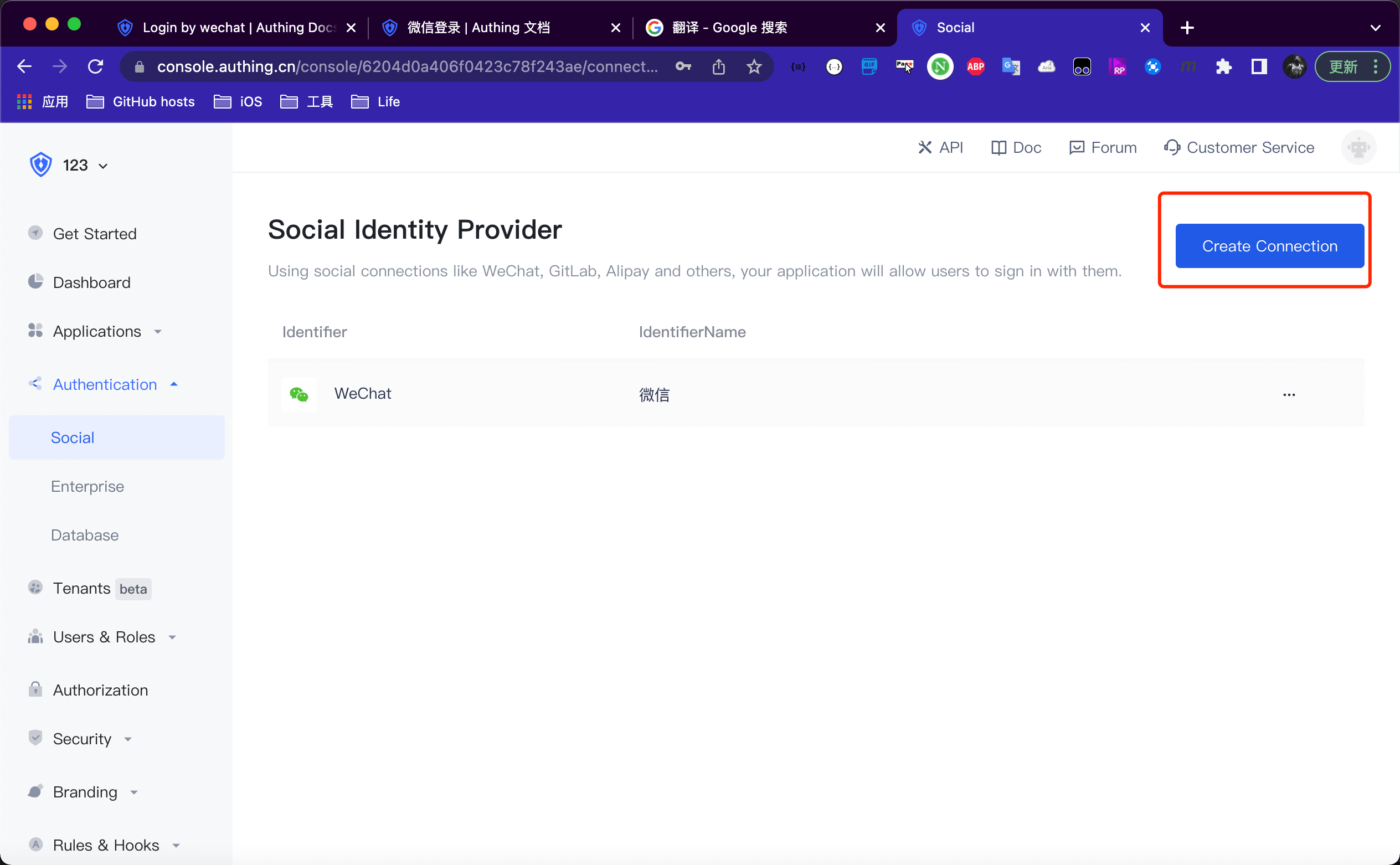This screenshot has height=865, width=1400.
Task: Click the robot avatar icon at top right
Action: pos(1358,148)
